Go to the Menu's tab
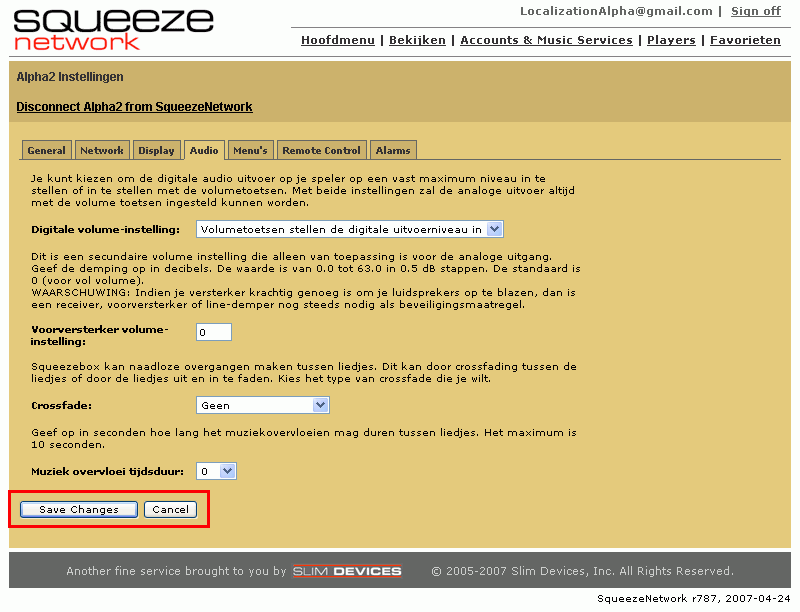Screen dimensions: 800x612 click(x=250, y=150)
